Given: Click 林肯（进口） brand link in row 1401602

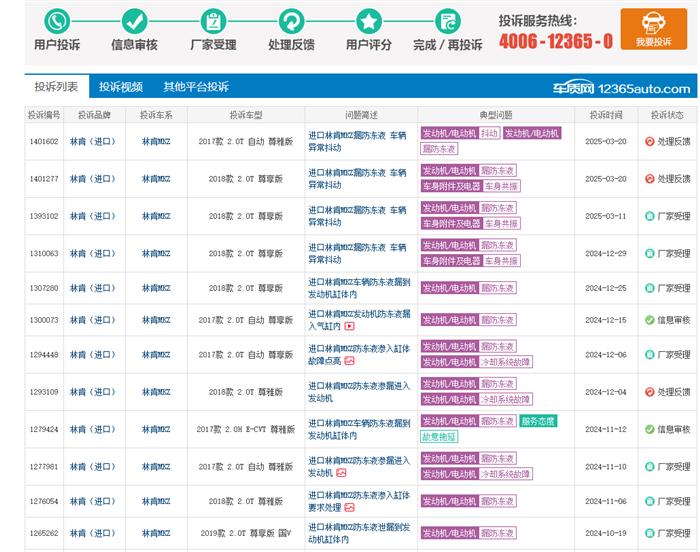Looking at the screenshot, I should pyautogui.click(x=93, y=142).
